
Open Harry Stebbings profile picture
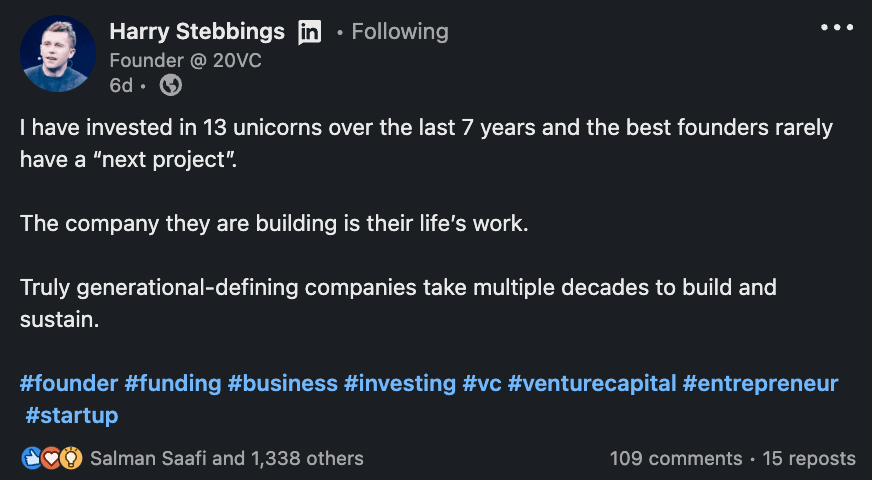point(58,54)
